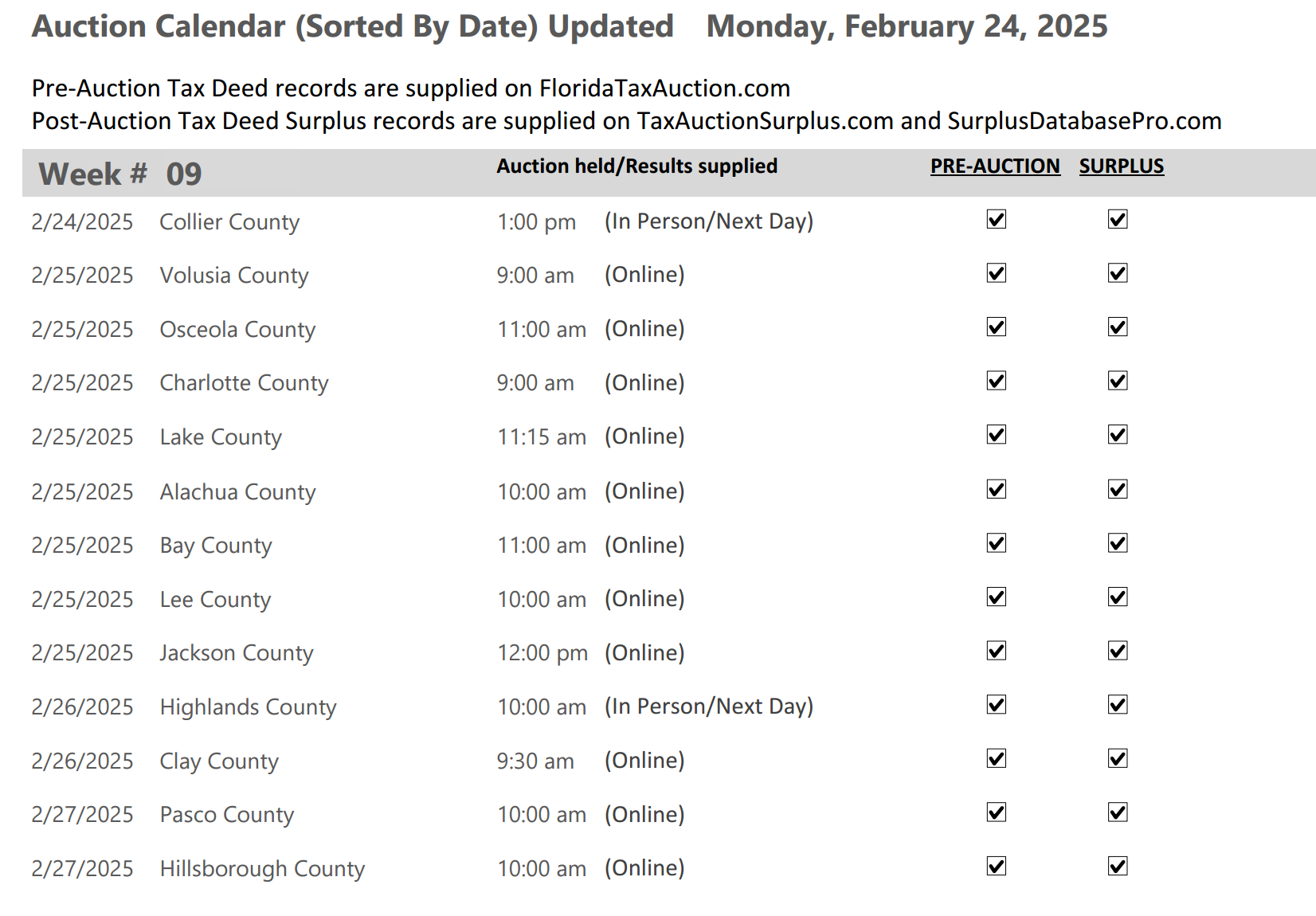
Task: Toggle Collier County surplus checkbox
Action: pos(1118,220)
